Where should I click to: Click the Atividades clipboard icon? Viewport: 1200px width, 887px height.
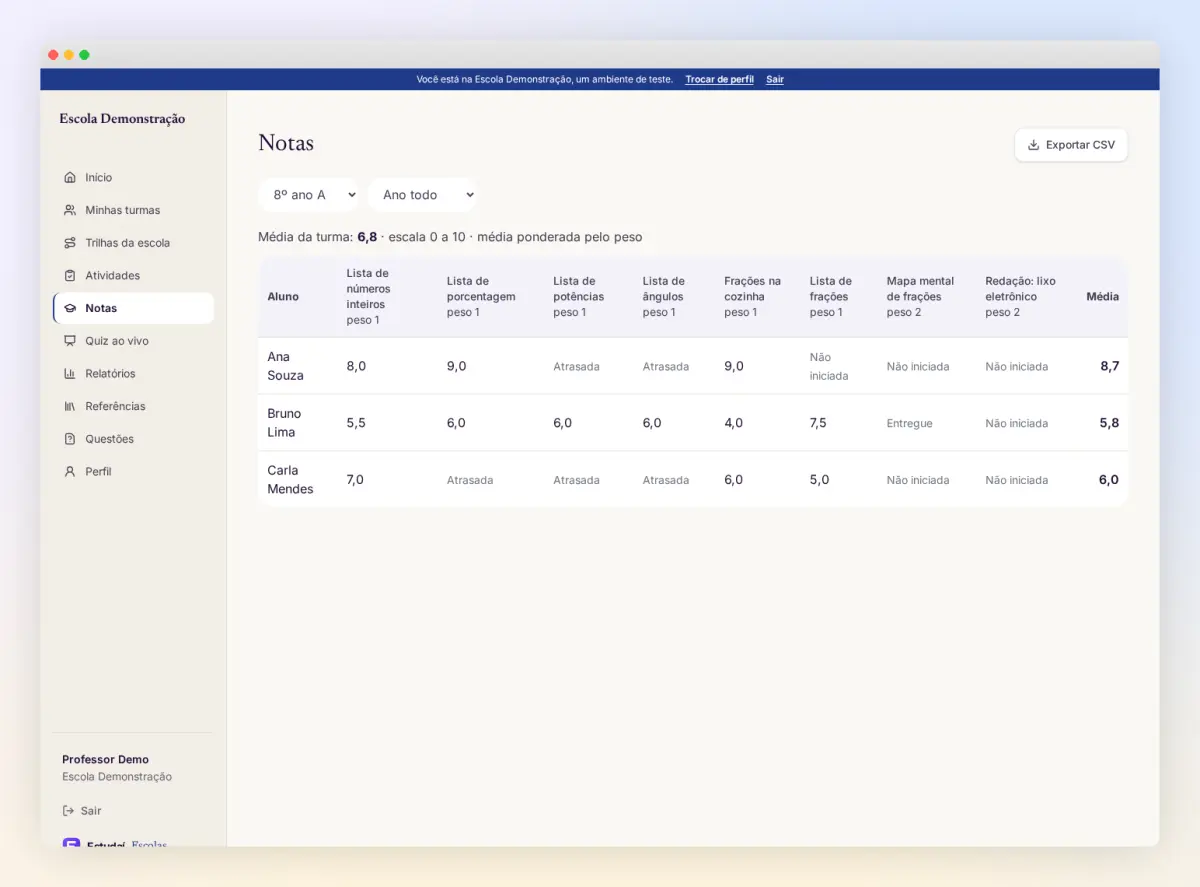(x=70, y=275)
